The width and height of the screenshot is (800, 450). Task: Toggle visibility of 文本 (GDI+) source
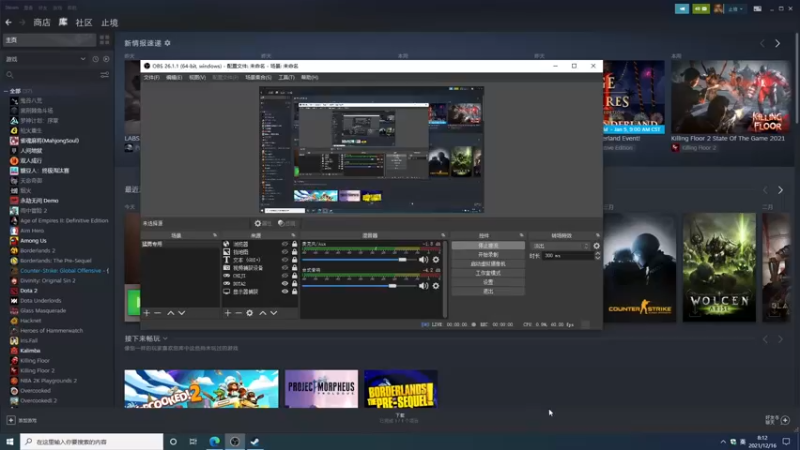point(285,260)
